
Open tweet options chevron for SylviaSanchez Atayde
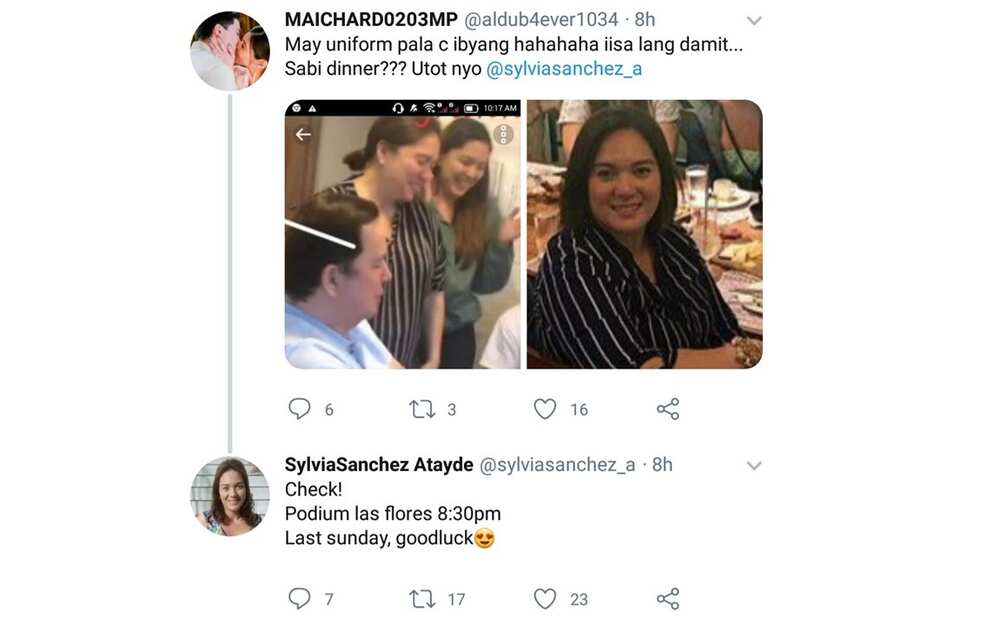(754, 466)
